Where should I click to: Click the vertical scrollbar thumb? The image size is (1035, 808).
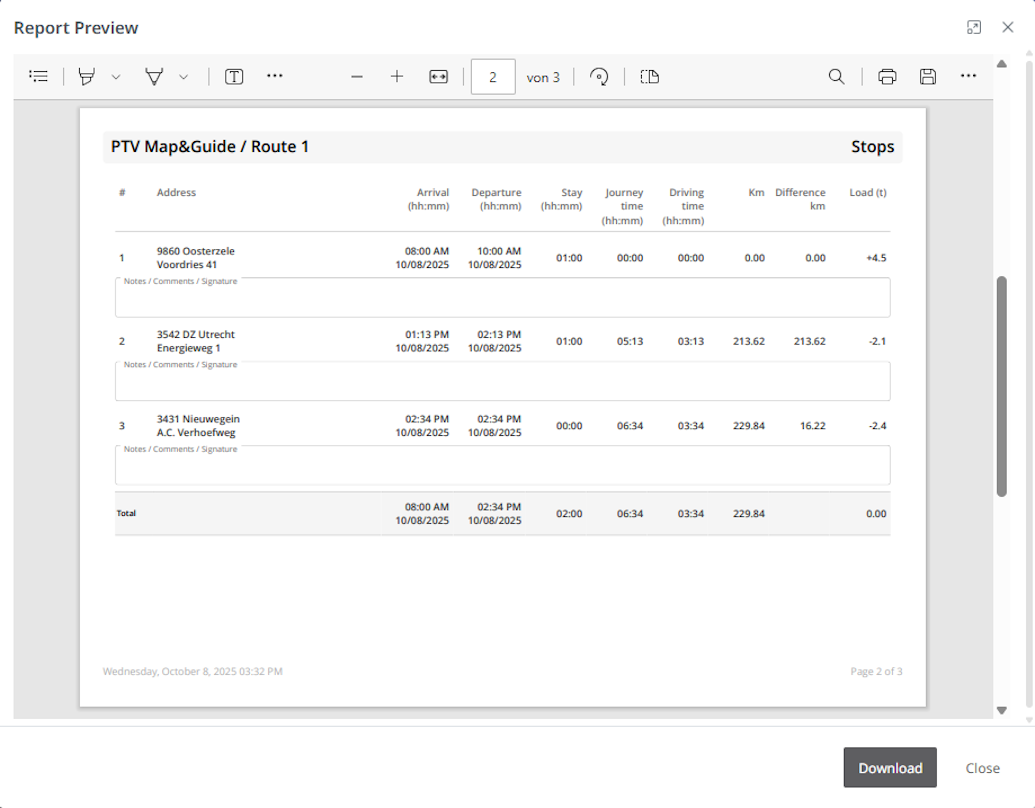pos(1002,385)
